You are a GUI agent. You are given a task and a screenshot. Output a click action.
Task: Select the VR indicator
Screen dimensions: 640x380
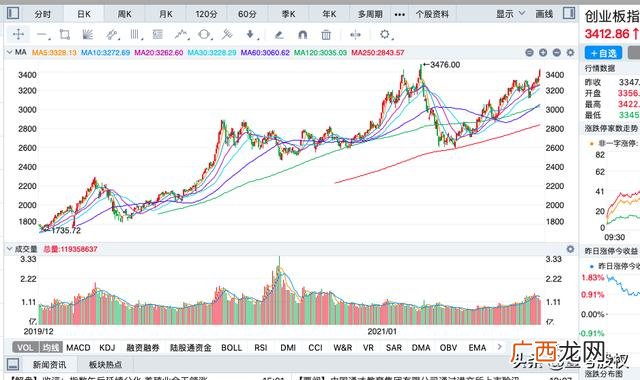click(368, 347)
